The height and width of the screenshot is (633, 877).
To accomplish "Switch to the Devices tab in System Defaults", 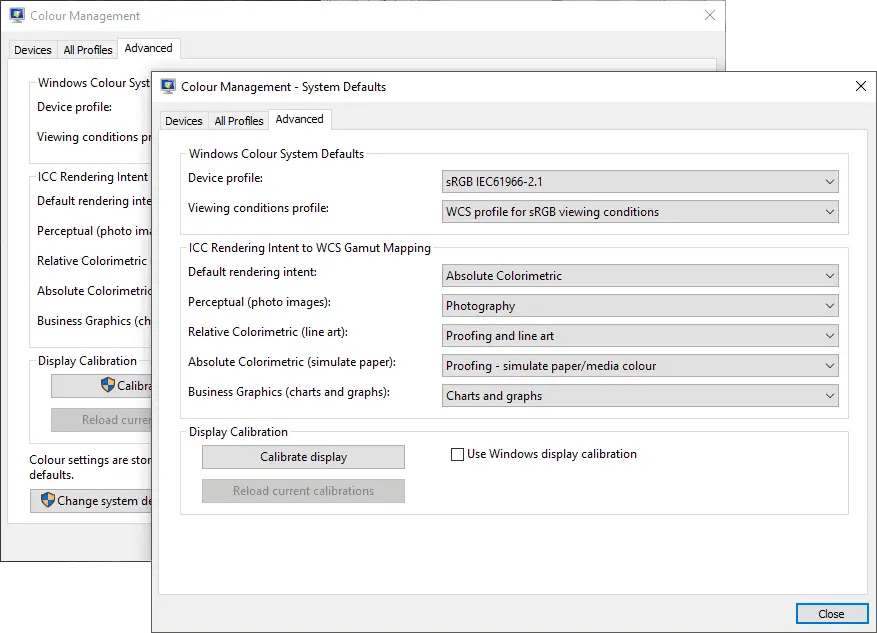I will click(x=184, y=119).
